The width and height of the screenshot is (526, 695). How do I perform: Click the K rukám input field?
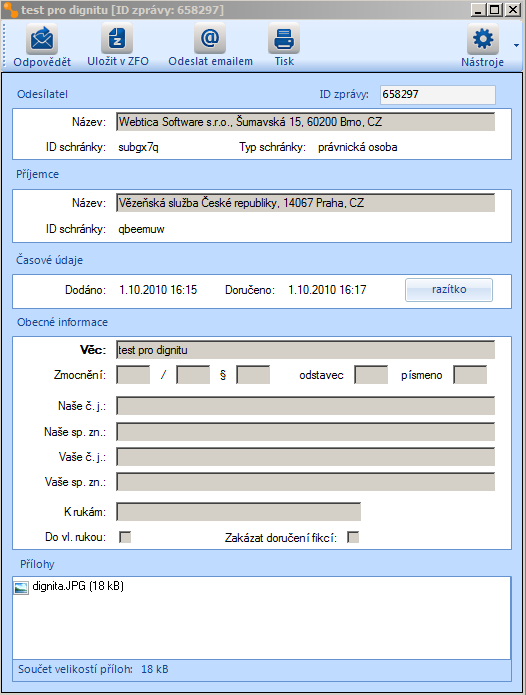[x=239, y=512]
